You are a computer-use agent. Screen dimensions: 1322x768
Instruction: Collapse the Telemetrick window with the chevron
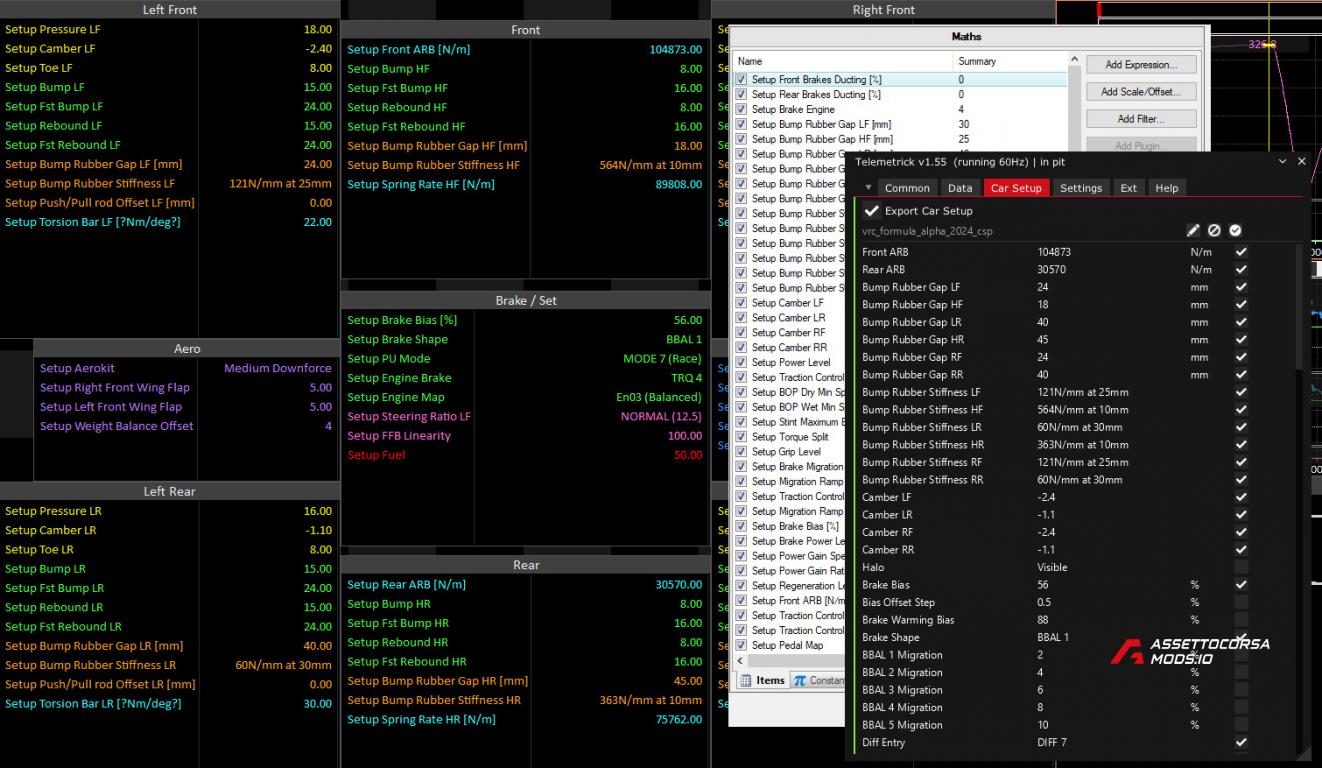click(x=1283, y=161)
